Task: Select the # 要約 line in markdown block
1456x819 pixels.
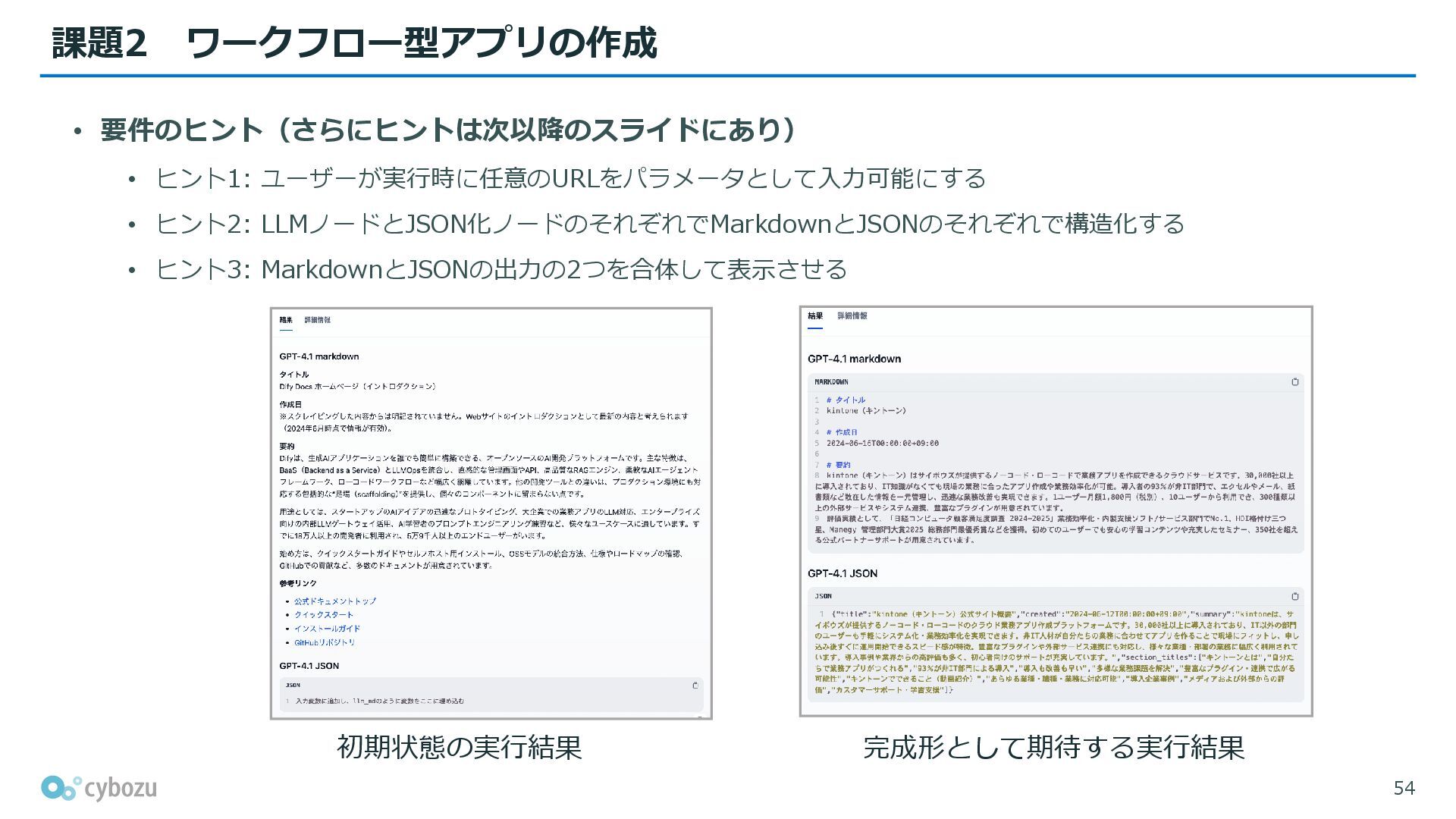Action: click(x=838, y=465)
